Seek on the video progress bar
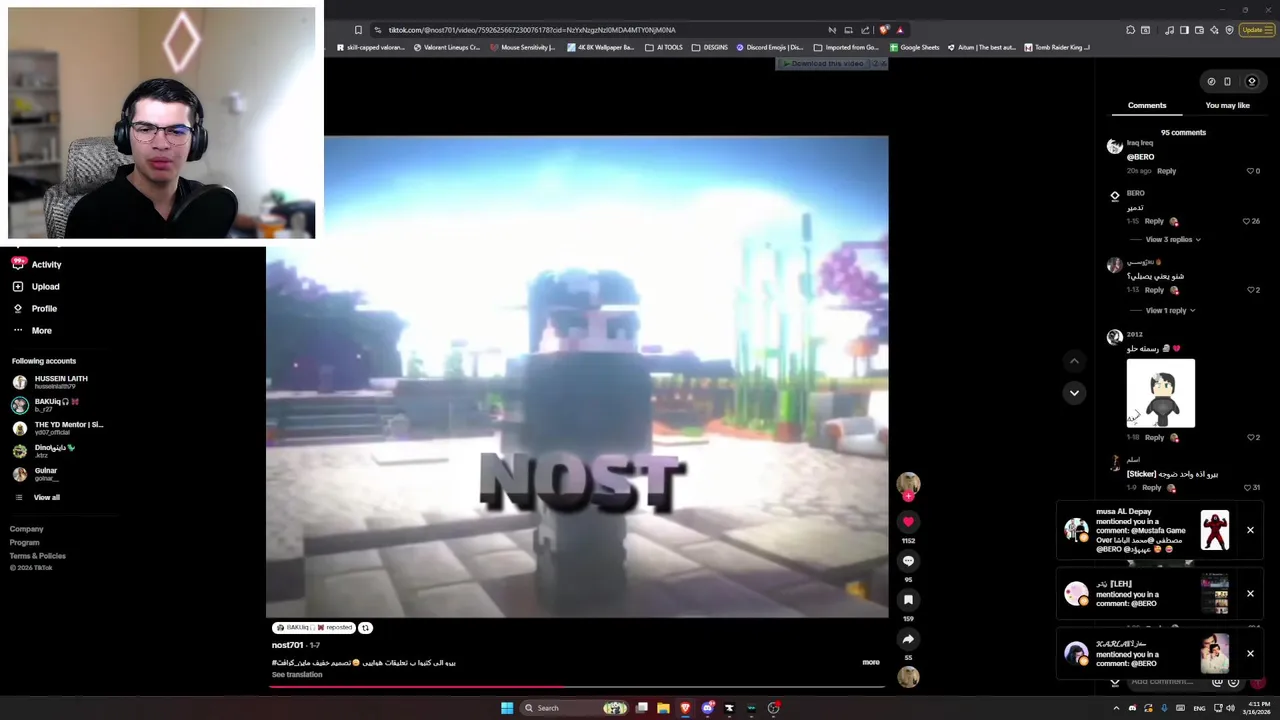Viewport: 1280px width, 720px height. (x=577, y=687)
